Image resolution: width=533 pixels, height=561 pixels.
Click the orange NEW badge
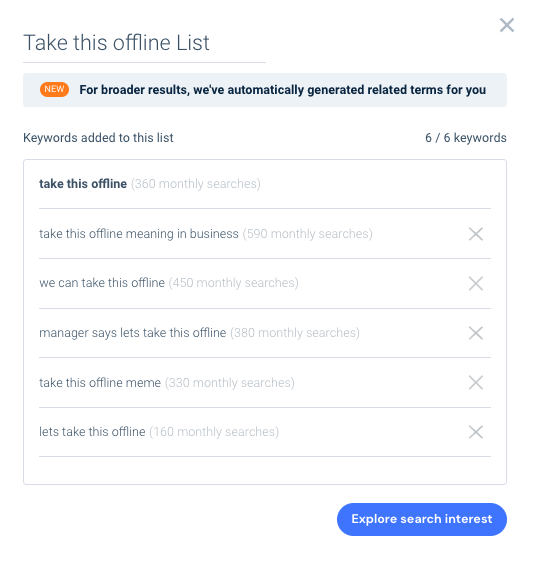[54, 89]
